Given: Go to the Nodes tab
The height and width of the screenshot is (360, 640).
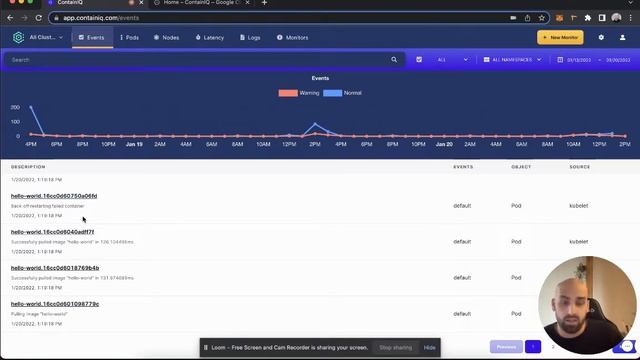Looking at the screenshot, I should tap(167, 38).
